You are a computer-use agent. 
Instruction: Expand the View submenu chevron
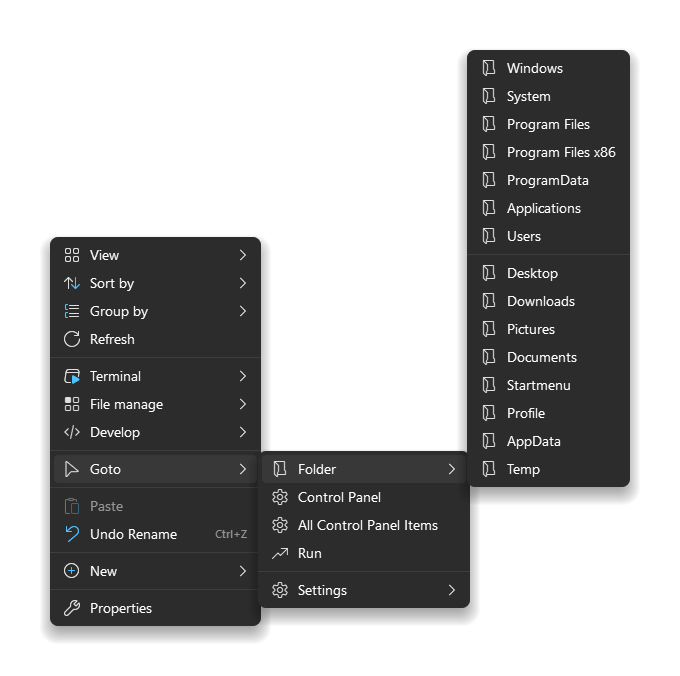[x=243, y=255]
